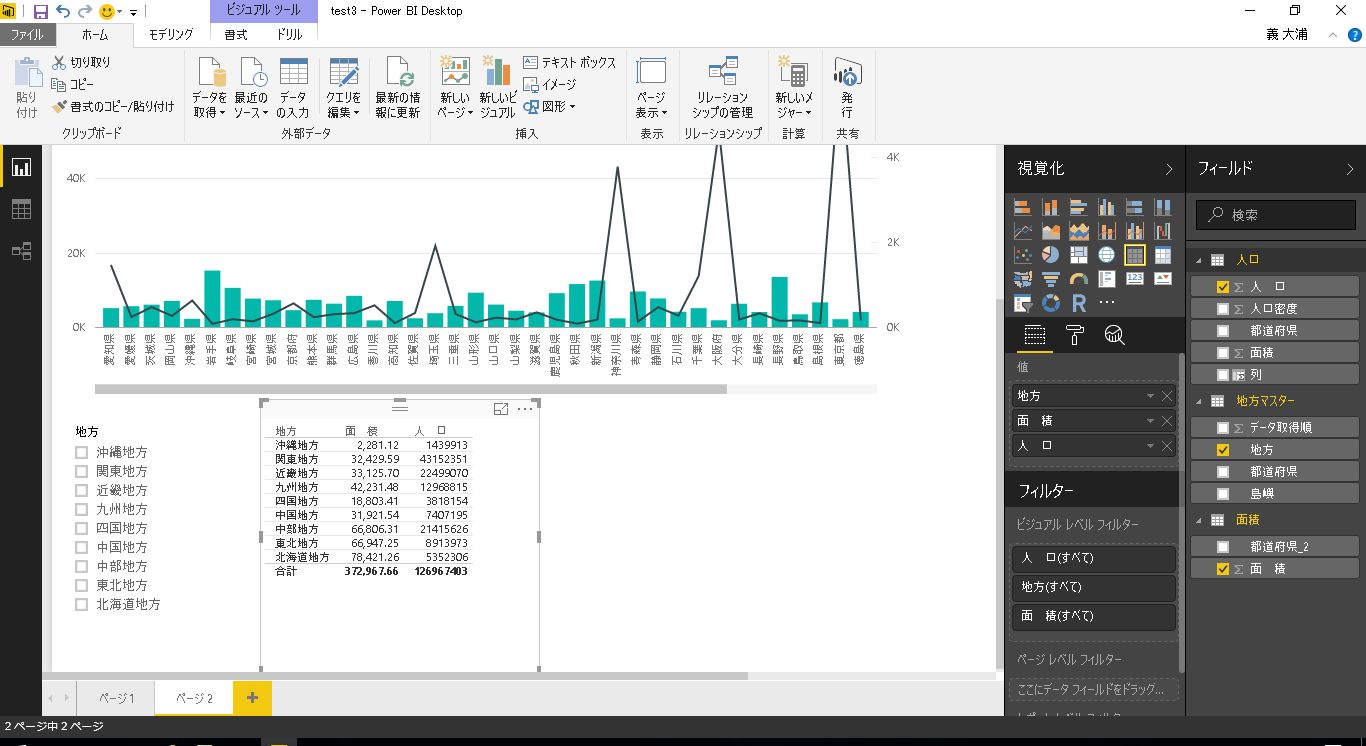
Task: Remove 人 口 from values with X
Action: click(x=1166, y=446)
